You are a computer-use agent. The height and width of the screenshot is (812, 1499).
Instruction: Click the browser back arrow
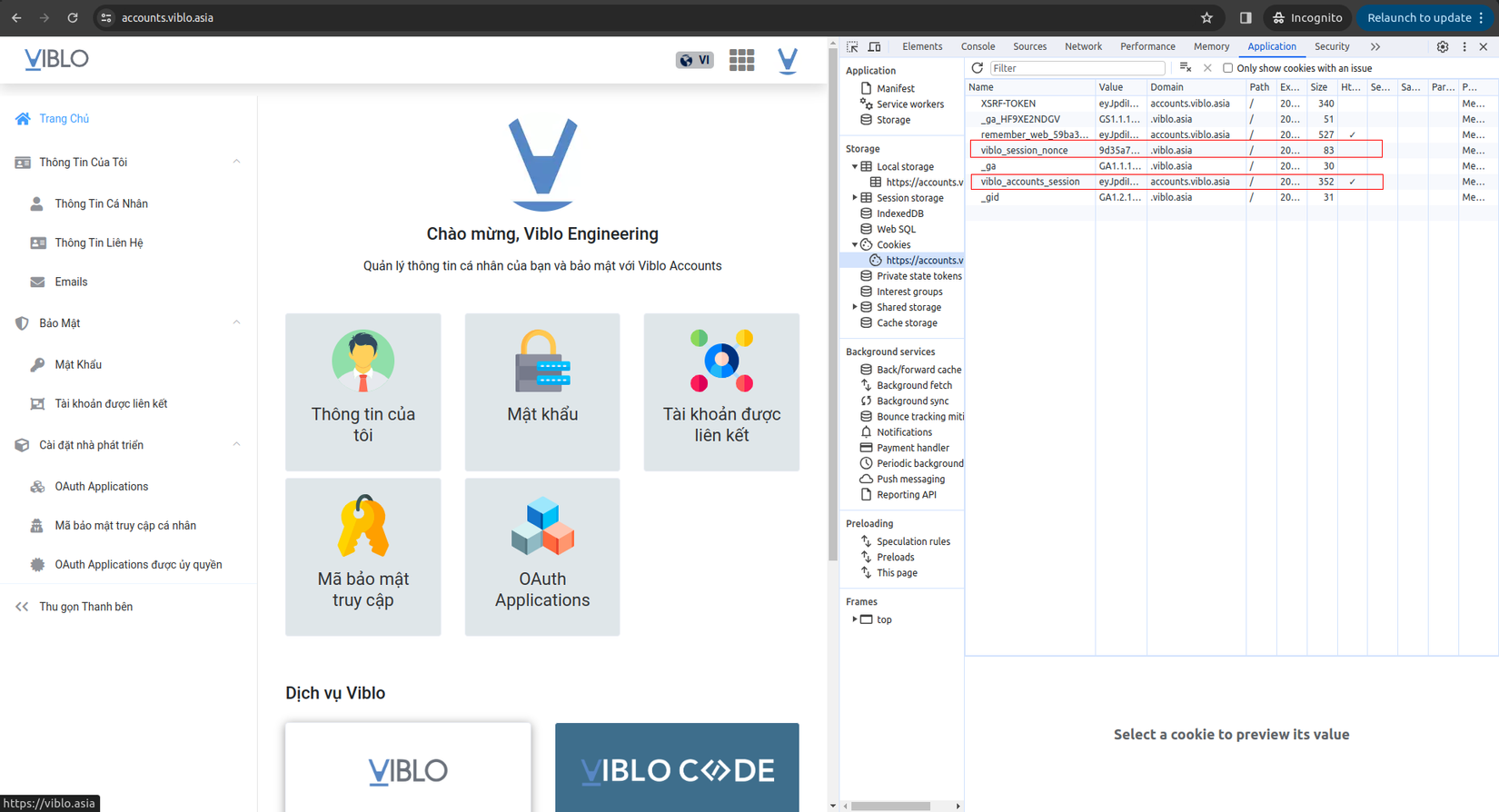16,17
